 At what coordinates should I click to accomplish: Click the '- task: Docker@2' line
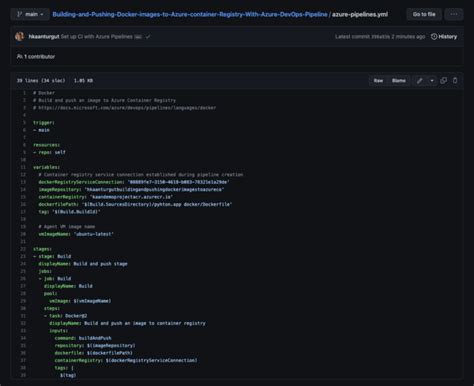click(65, 316)
